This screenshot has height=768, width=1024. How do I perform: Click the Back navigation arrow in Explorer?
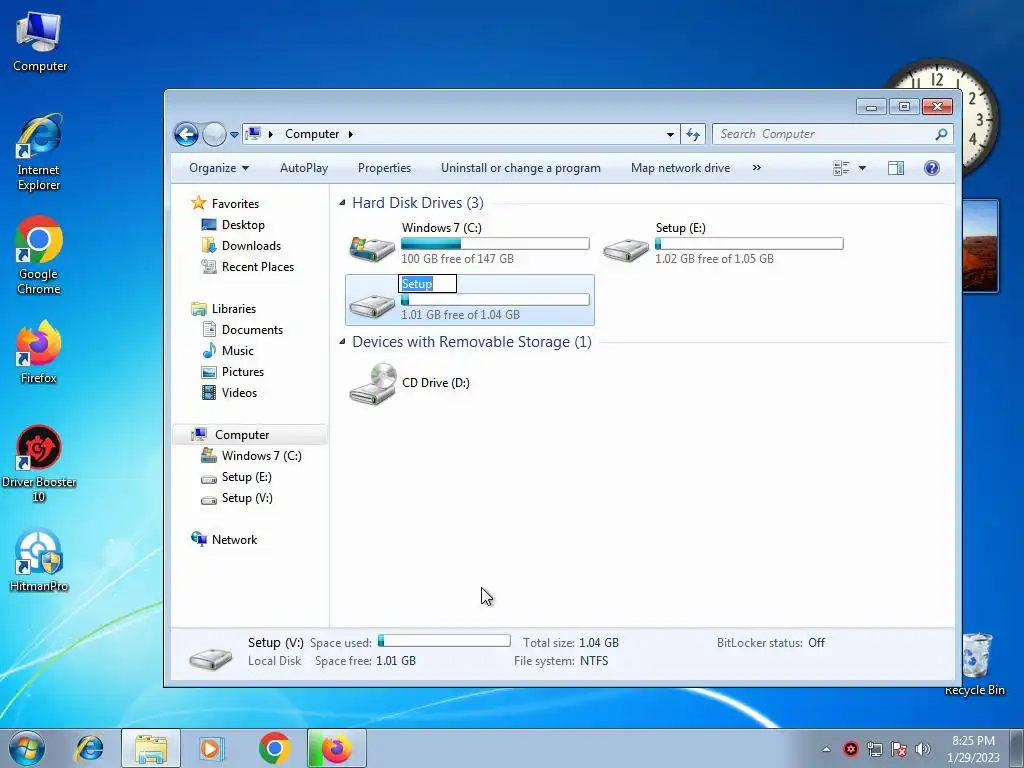(186, 135)
